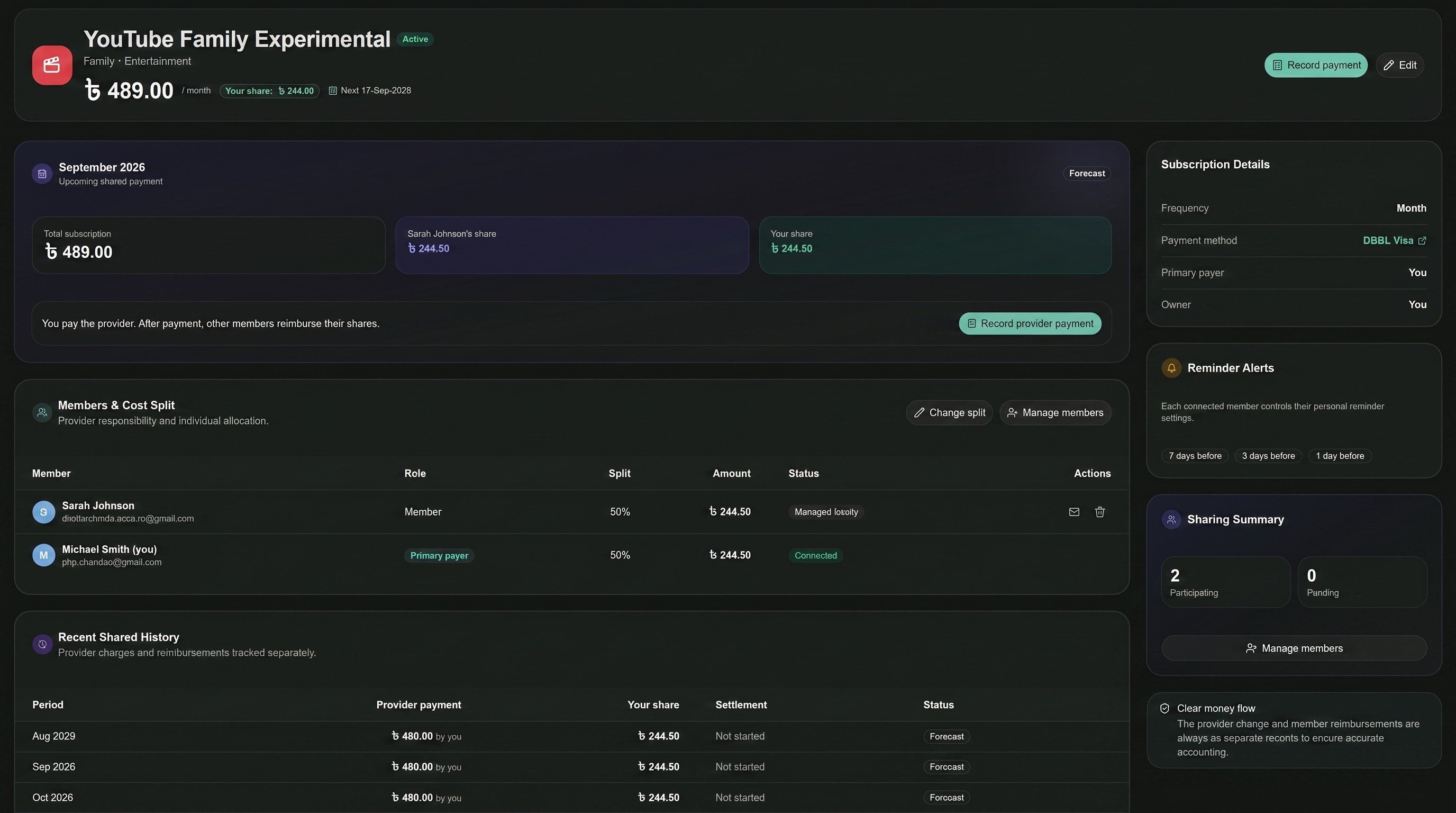Click the red YouTube Family clapperboard icon
Viewport: 1456px width, 813px height.
pyautogui.click(x=52, y=65)
